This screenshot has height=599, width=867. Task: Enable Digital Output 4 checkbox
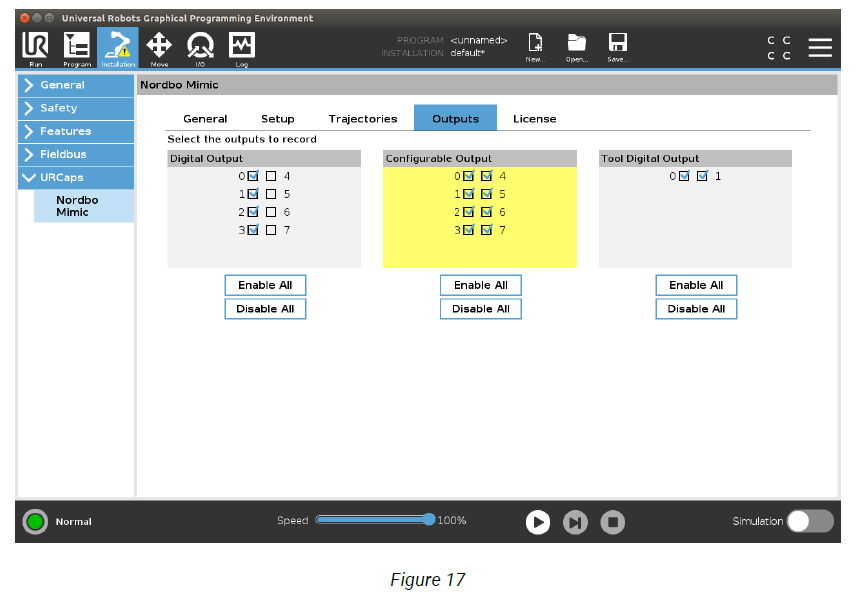(x=271, y=176)
